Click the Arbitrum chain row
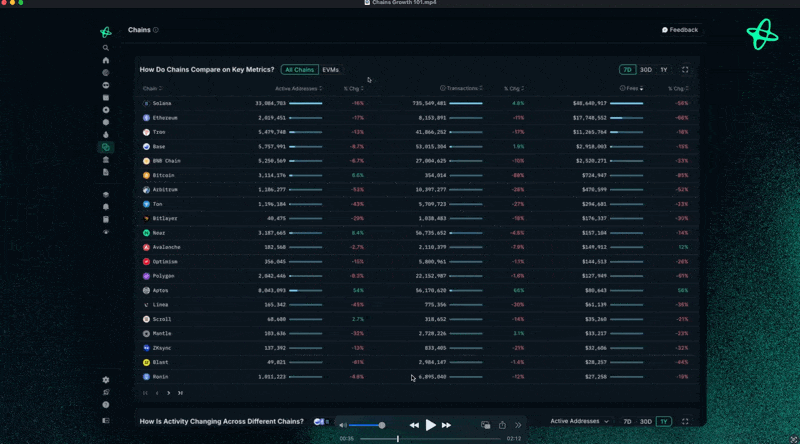The height and width of the screenshot is (444, 800). (x=416, y=190)
